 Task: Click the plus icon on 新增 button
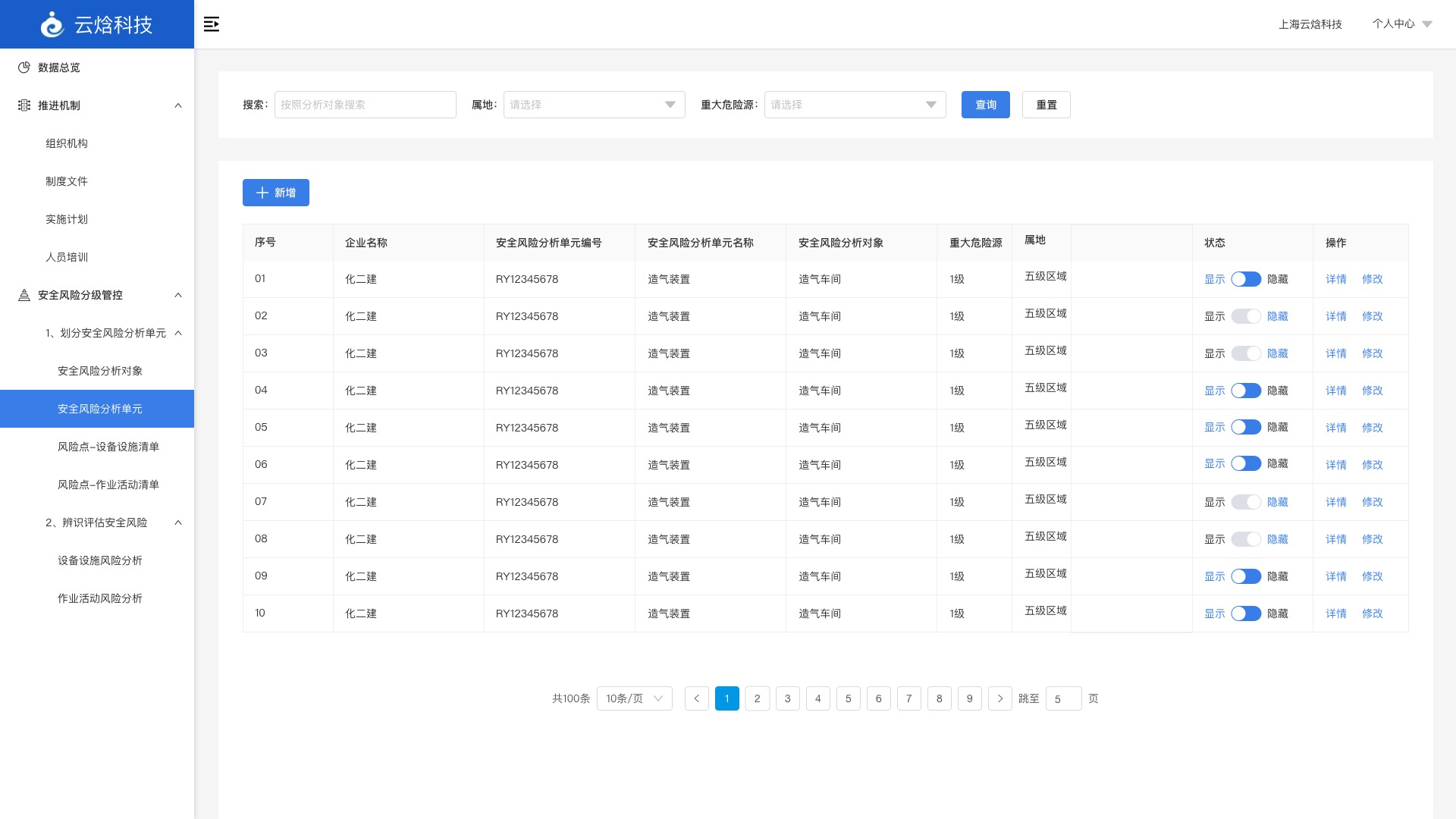click(262, 193)
